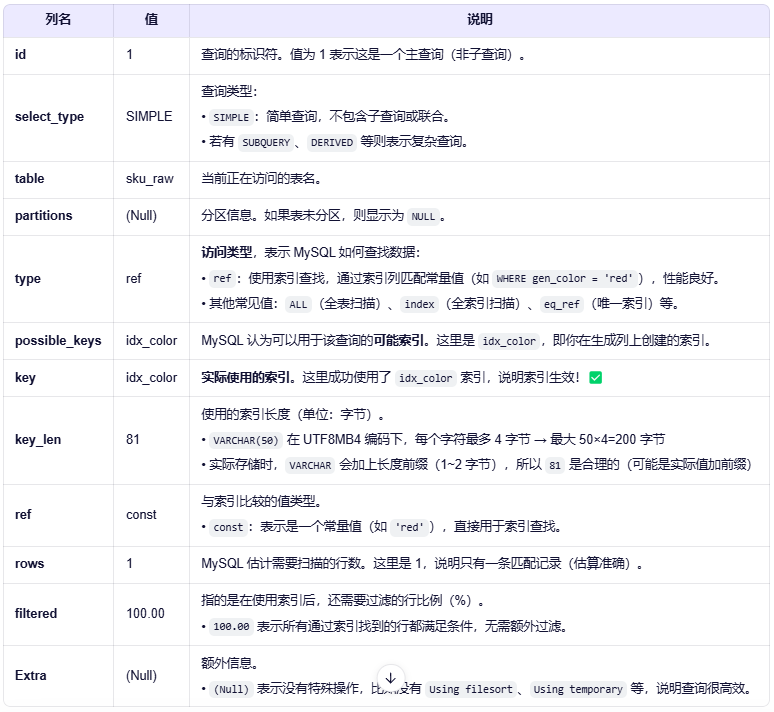Click the (Null) value in Extra row
The image size is (774, 712).
(x=141, y=675)
